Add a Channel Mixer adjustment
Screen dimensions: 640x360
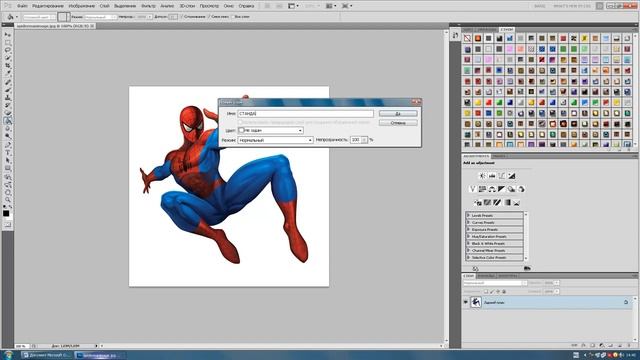[x=521, y=189]
